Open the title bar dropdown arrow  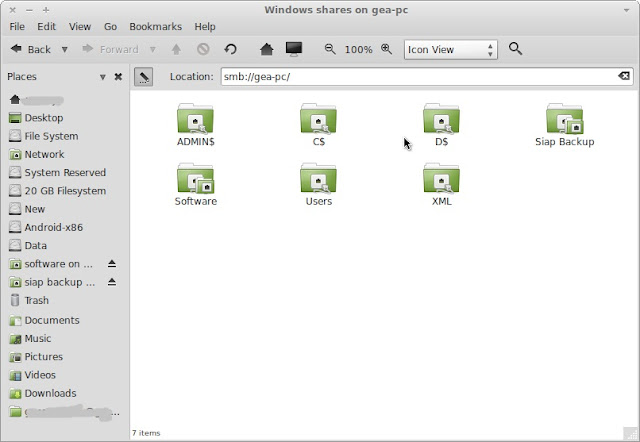click(x=627, y=10)
